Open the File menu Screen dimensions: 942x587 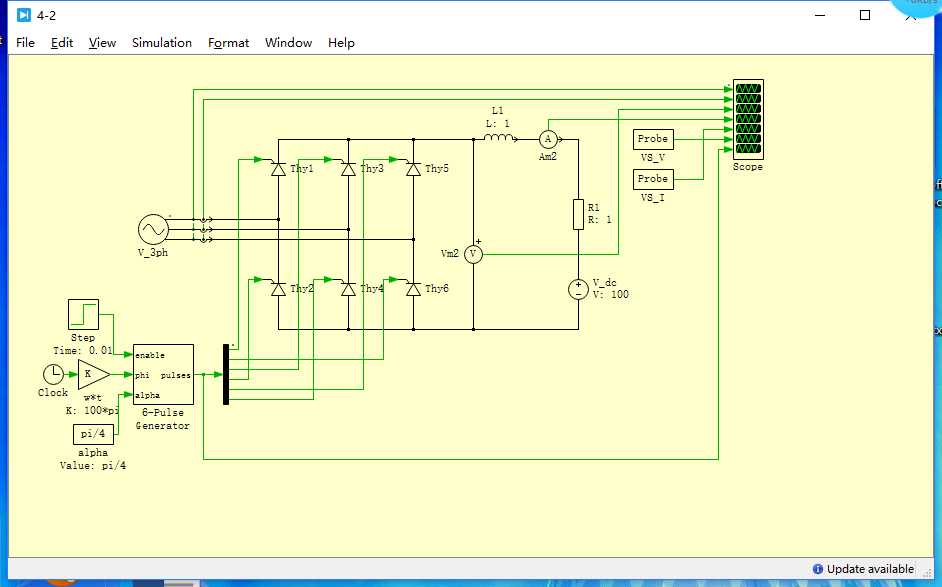click(x=25, y=43)
